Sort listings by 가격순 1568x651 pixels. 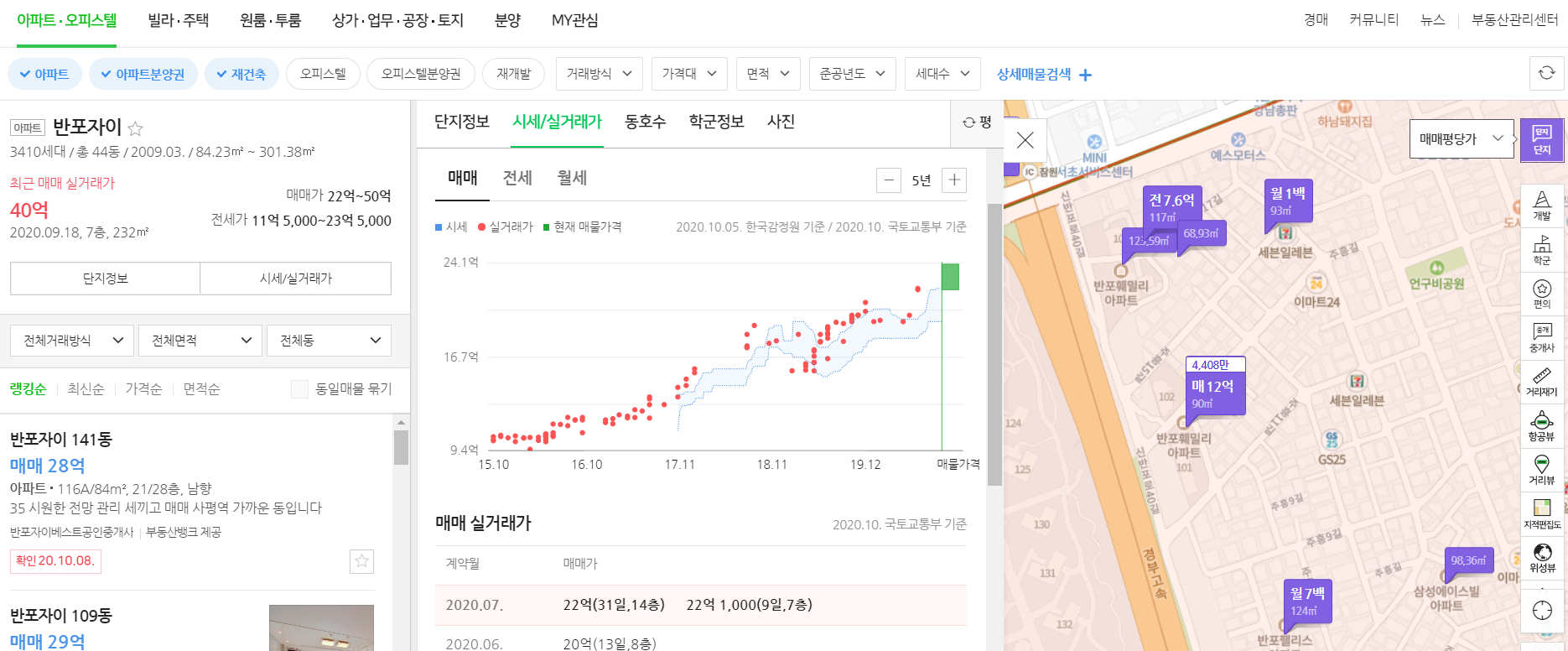pyautogui.click(x=143, y=389)
